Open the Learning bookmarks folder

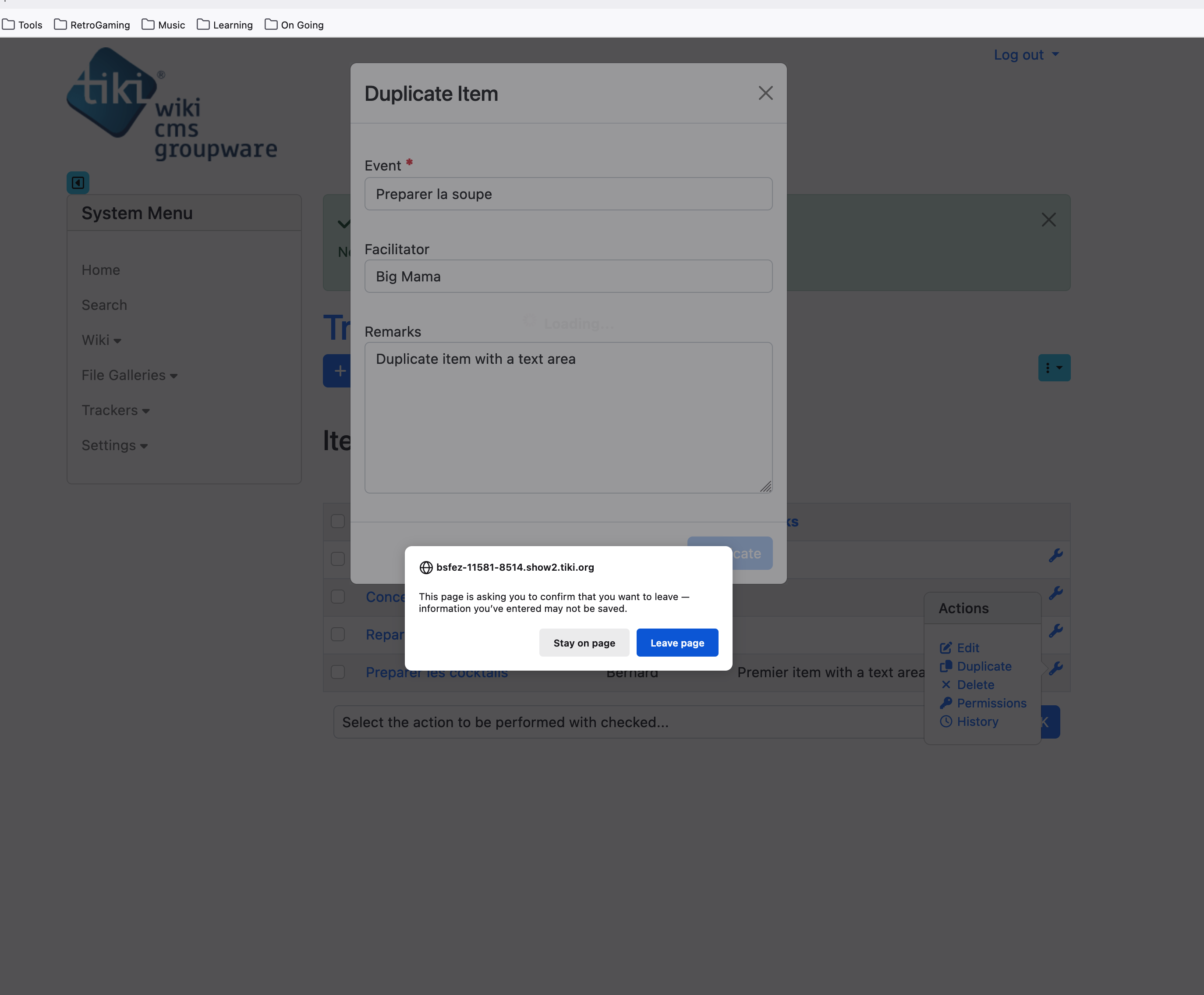pos(224,25)
